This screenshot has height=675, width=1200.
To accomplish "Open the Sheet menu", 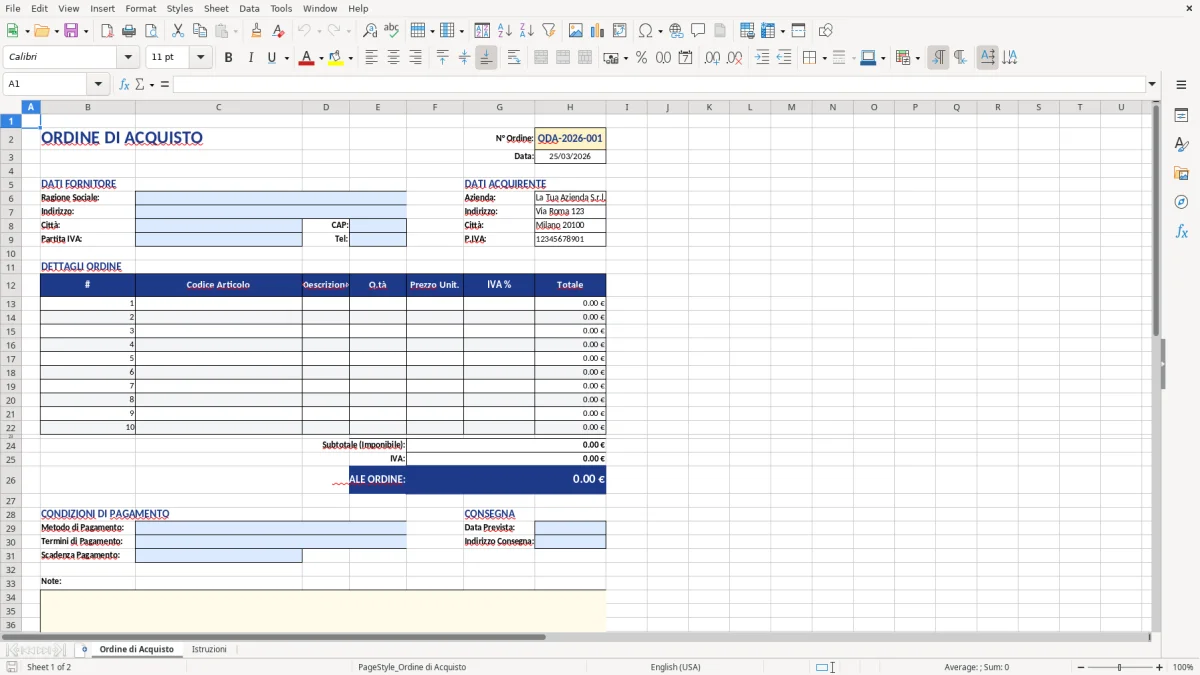I will click(216, 8).
